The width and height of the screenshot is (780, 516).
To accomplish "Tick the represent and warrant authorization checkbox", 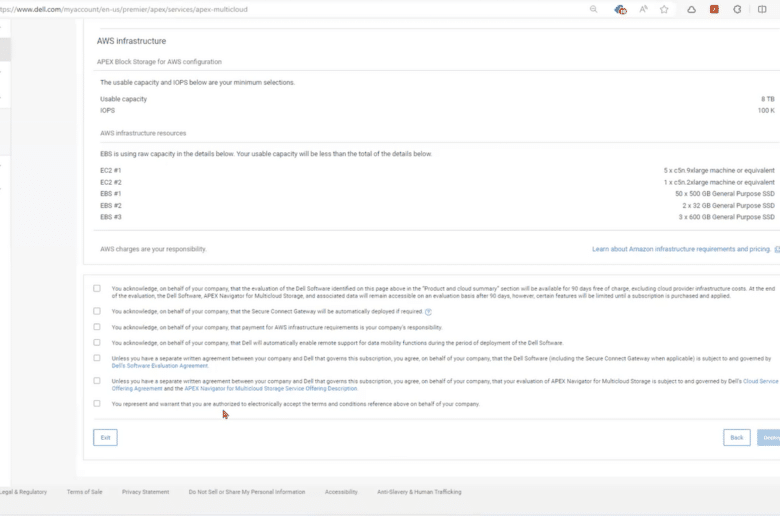I will (x=97, y=404).
